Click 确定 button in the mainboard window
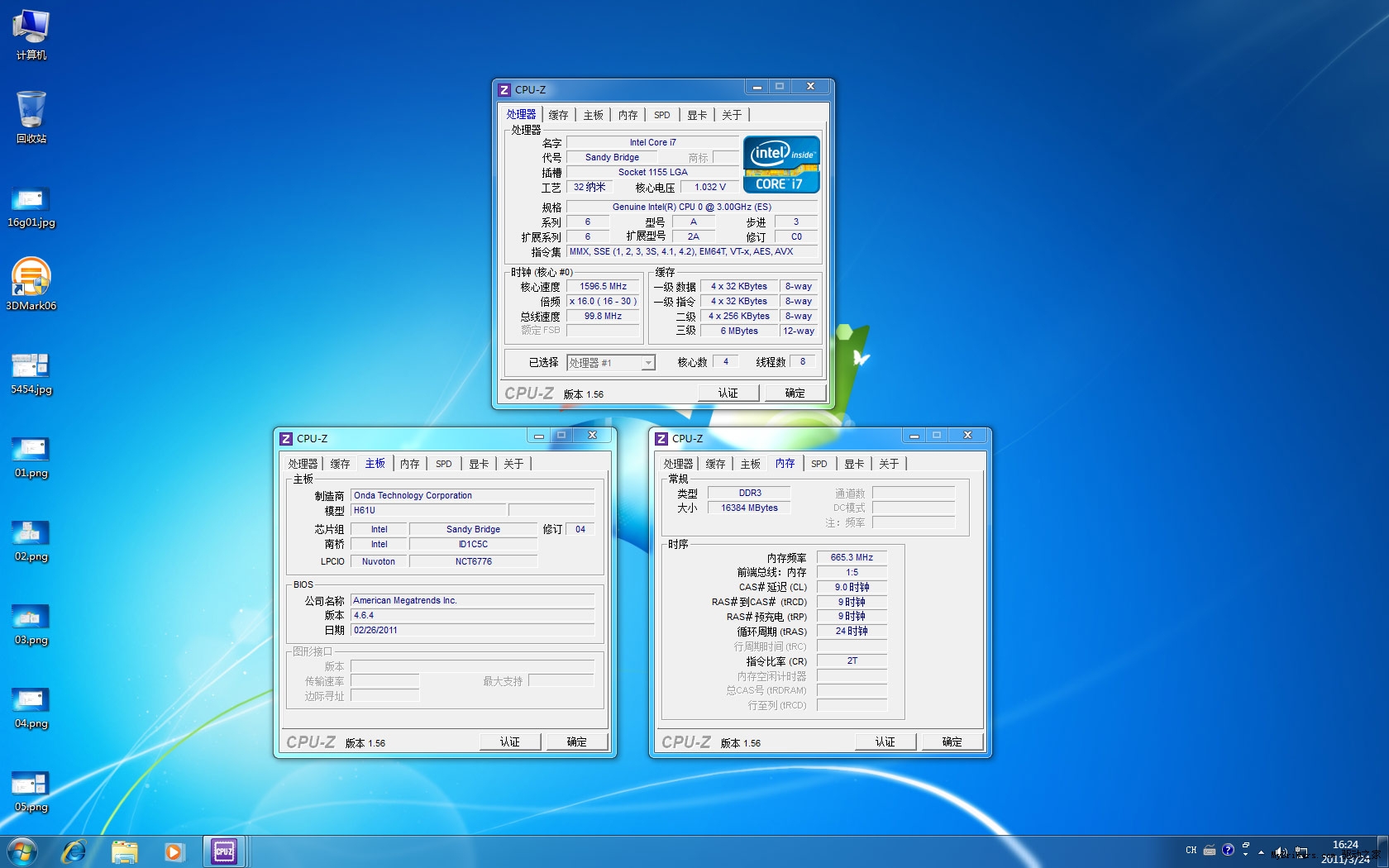This screenshot has height=868, width=1389. click(x=576, y=742)
